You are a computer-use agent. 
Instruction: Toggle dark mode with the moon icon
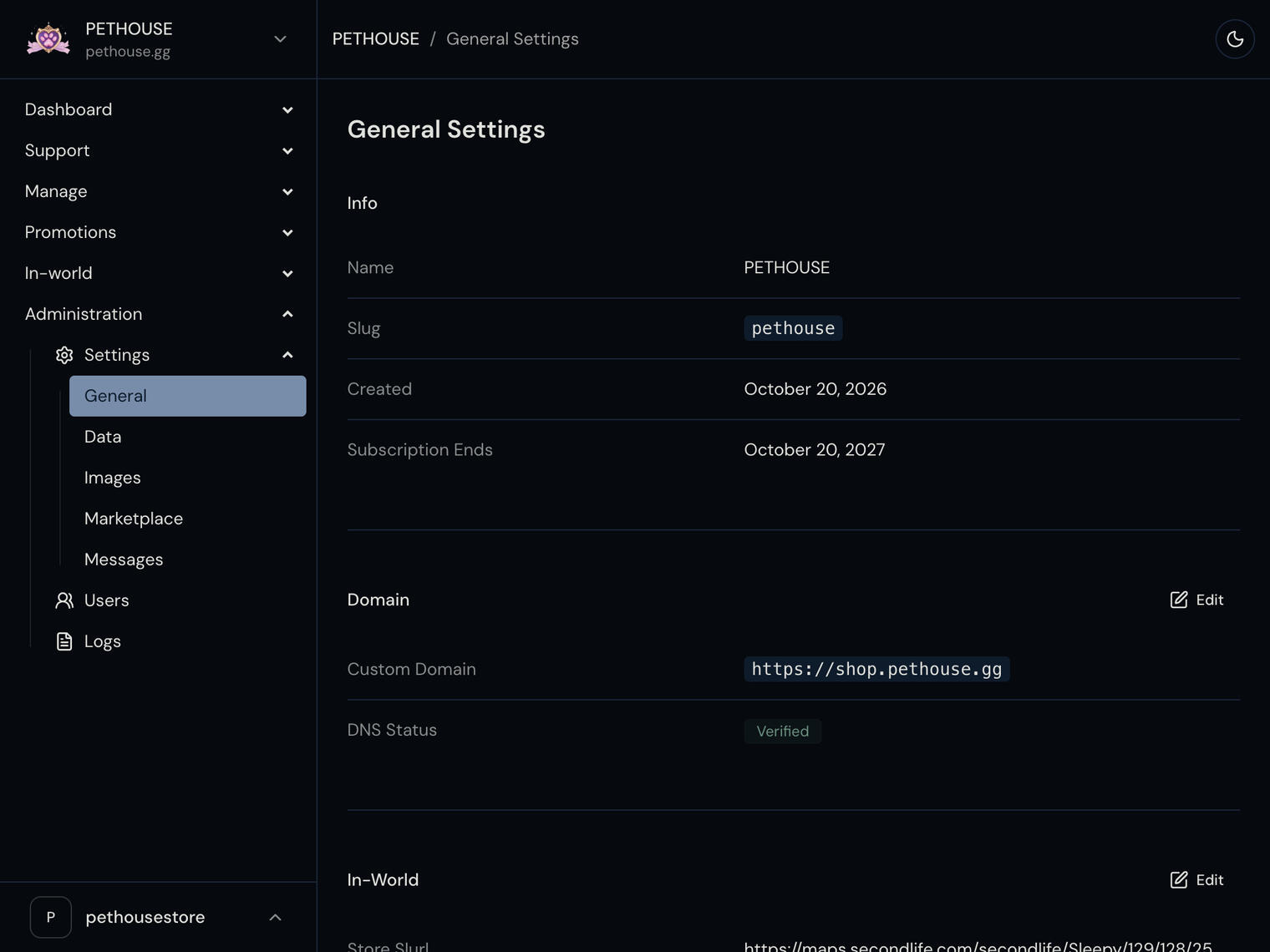tap(1235, 39)
